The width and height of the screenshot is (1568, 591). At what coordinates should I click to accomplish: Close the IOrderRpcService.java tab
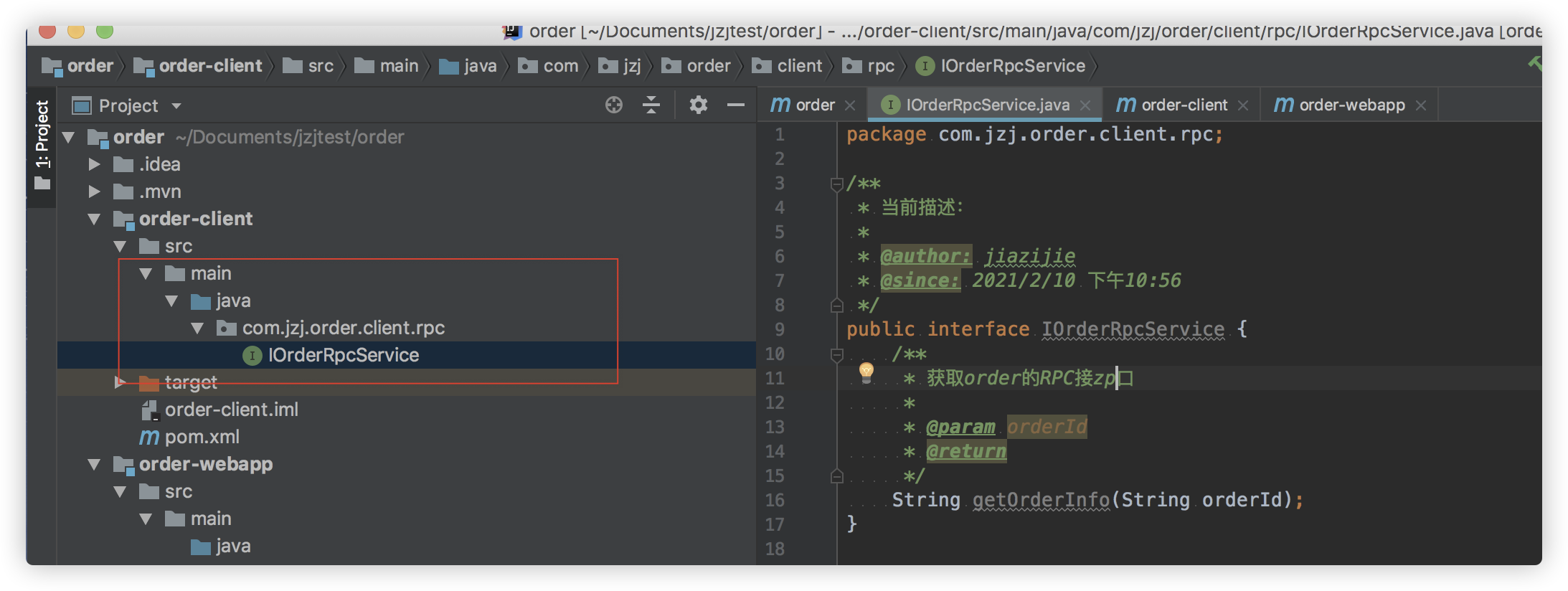pos(1085,105)
